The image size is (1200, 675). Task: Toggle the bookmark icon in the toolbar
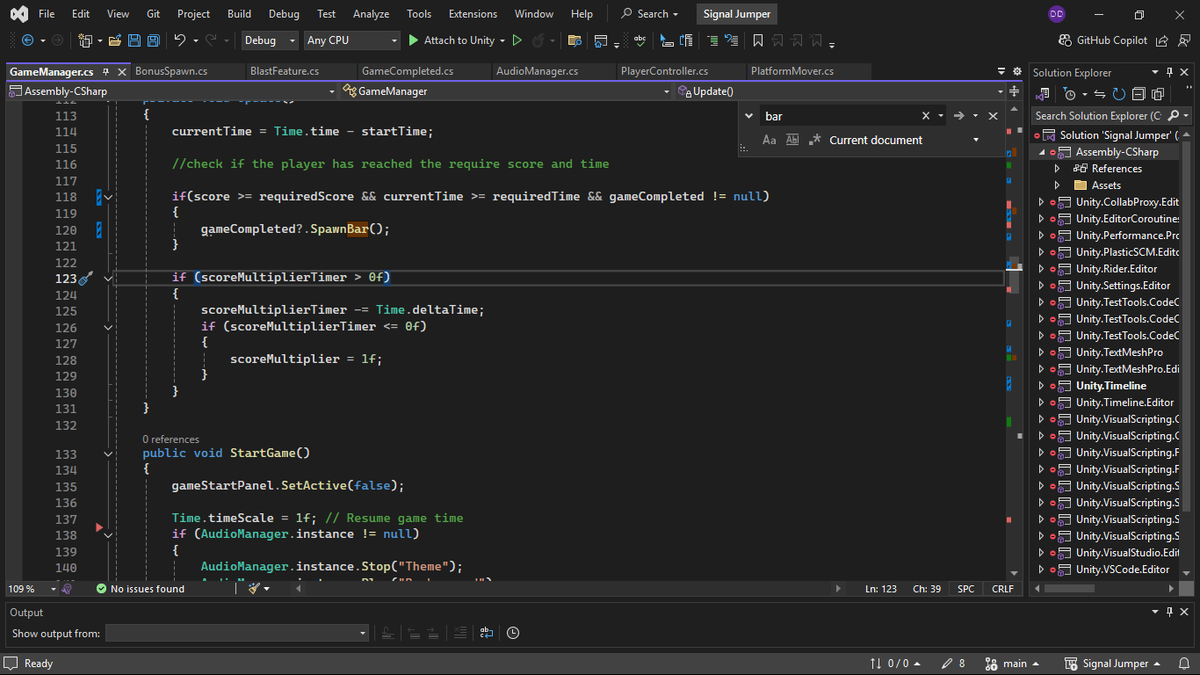pyautogui.click(x=758, y=40)
